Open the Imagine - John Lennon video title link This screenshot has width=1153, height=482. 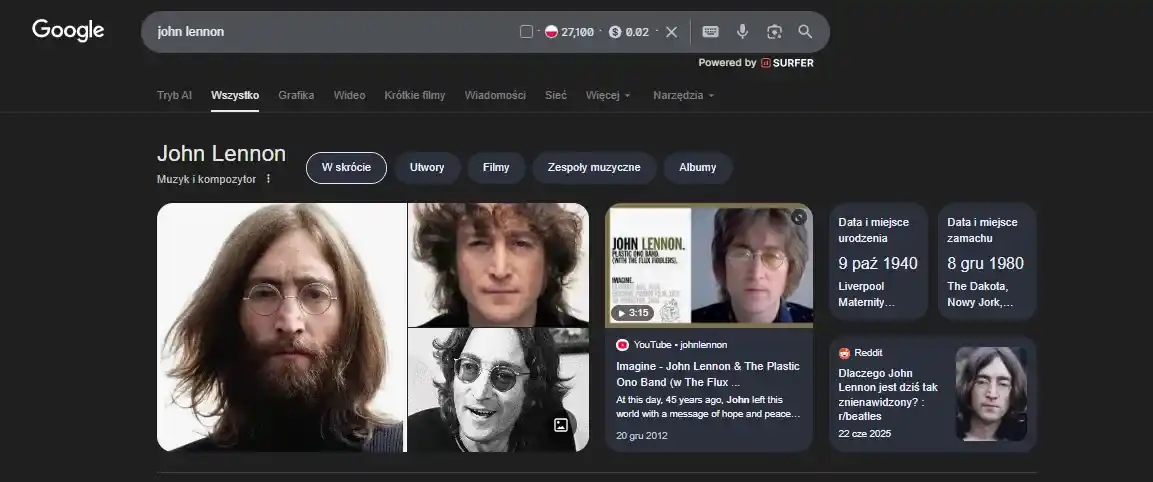[x=708, y=374]
